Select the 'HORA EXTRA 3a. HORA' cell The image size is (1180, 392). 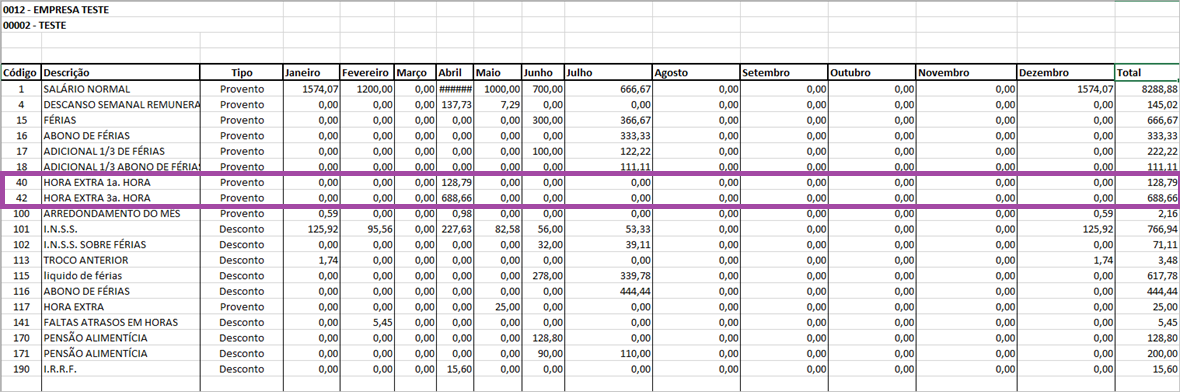[x=121, y=198]
